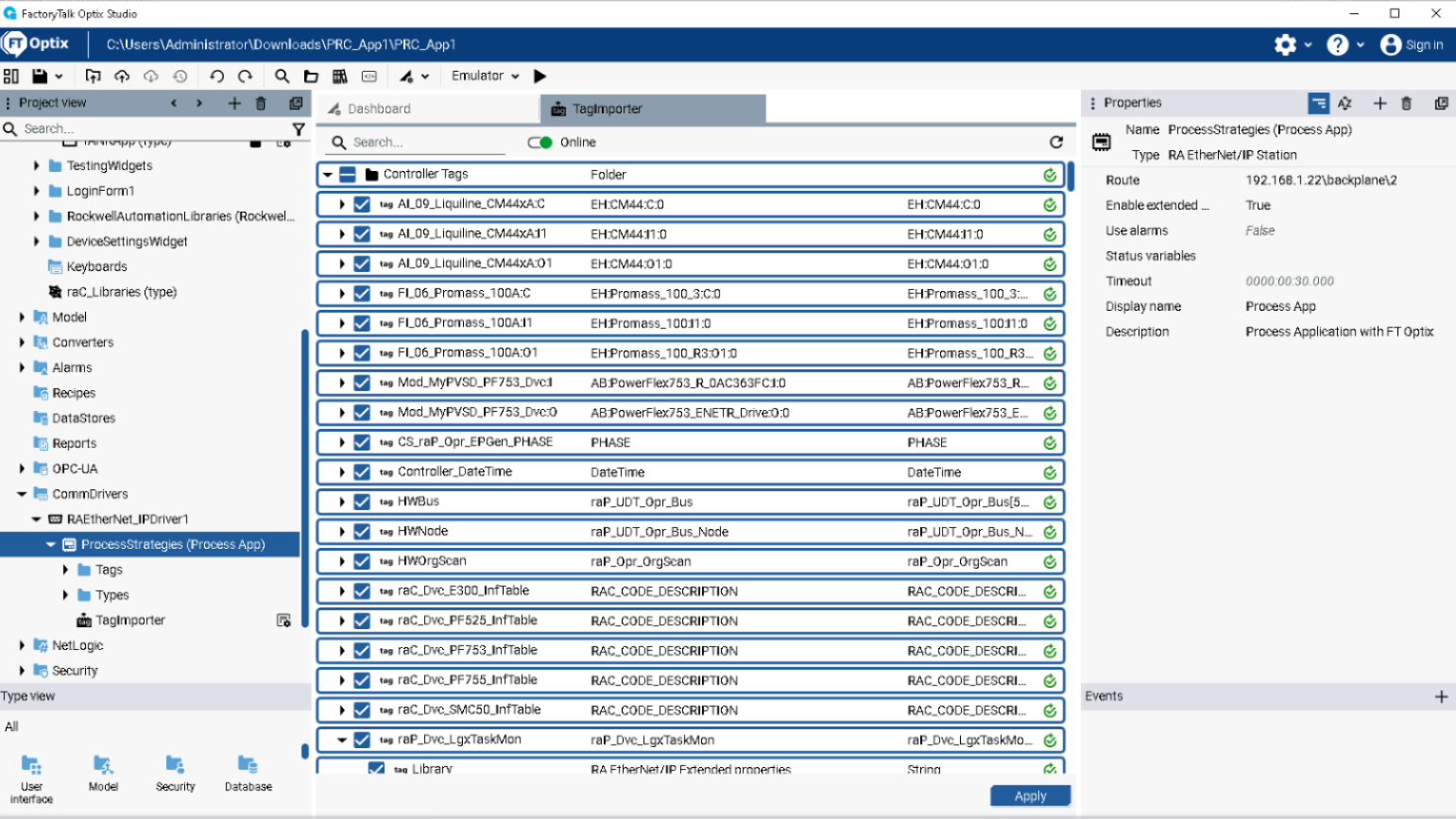Click the Project view filter funnel icon
This screenshot has width=1456, height=819.
(x=299, y=129)
